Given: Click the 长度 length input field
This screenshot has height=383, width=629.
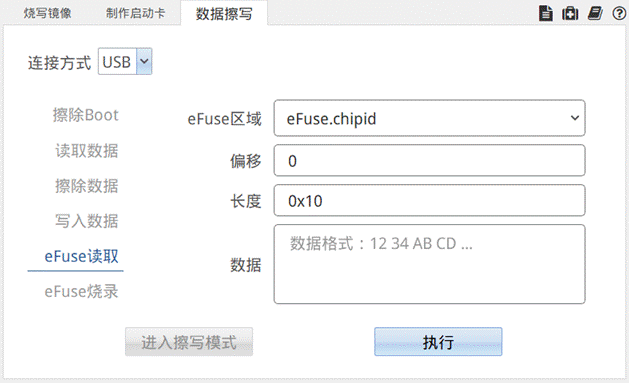Looking at the screenshot, I should [x=429, y=201].
